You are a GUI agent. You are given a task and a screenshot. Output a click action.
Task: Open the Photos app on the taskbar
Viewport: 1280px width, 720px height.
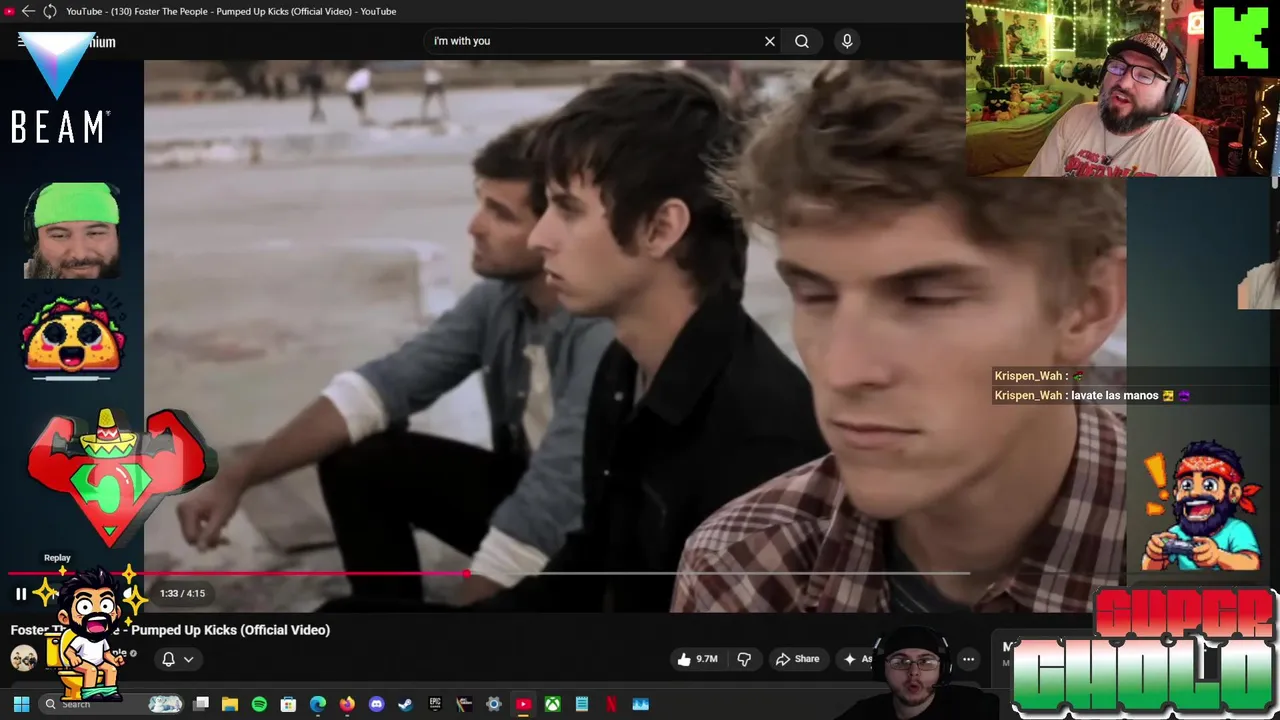641,704
